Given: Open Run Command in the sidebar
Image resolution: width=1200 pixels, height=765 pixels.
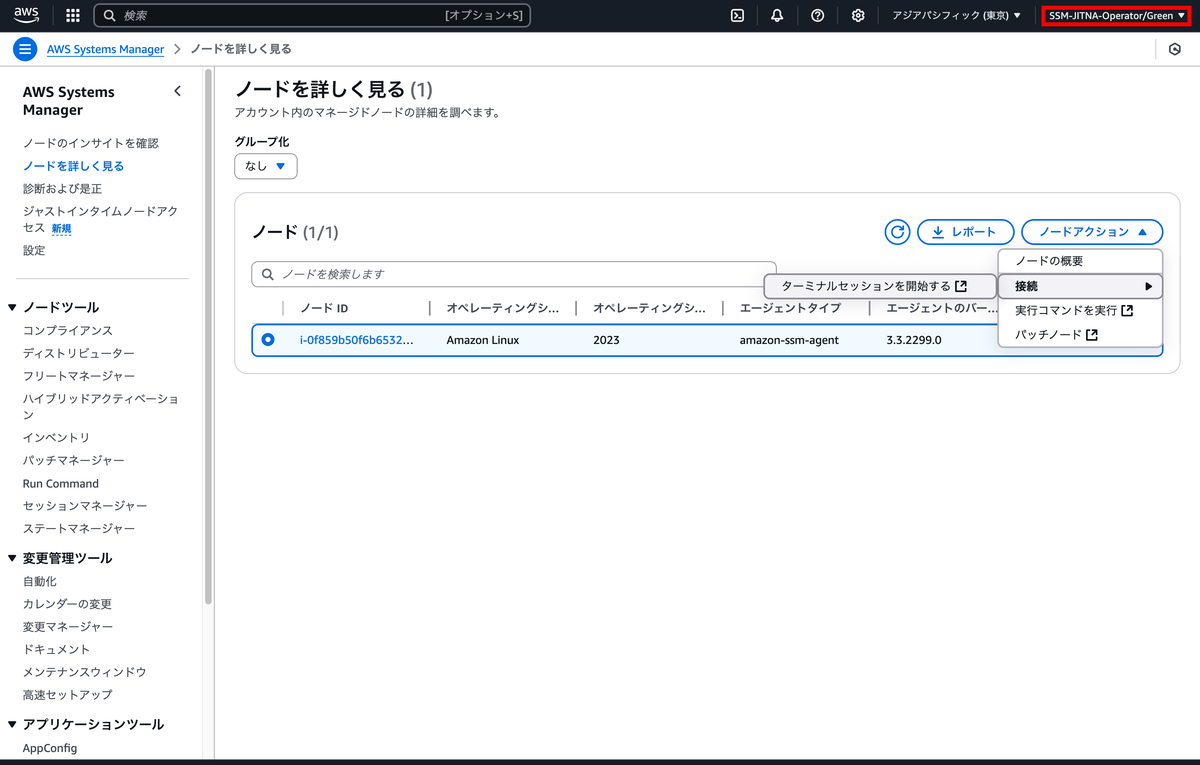Looking at the screenshot, I should [x=61, y=483].
